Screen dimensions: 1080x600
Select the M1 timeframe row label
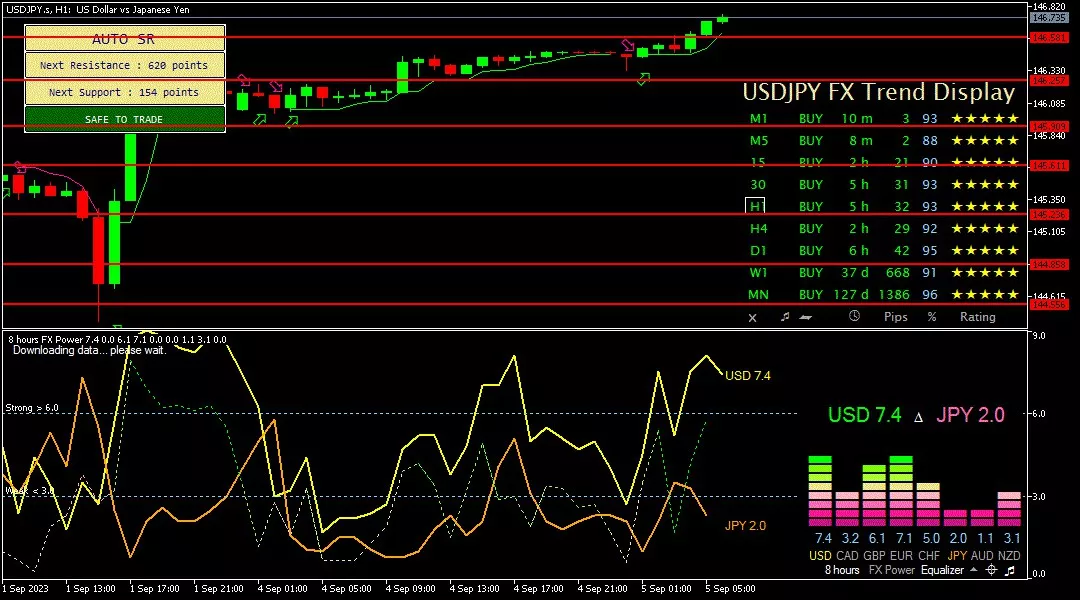click(758, 118)
